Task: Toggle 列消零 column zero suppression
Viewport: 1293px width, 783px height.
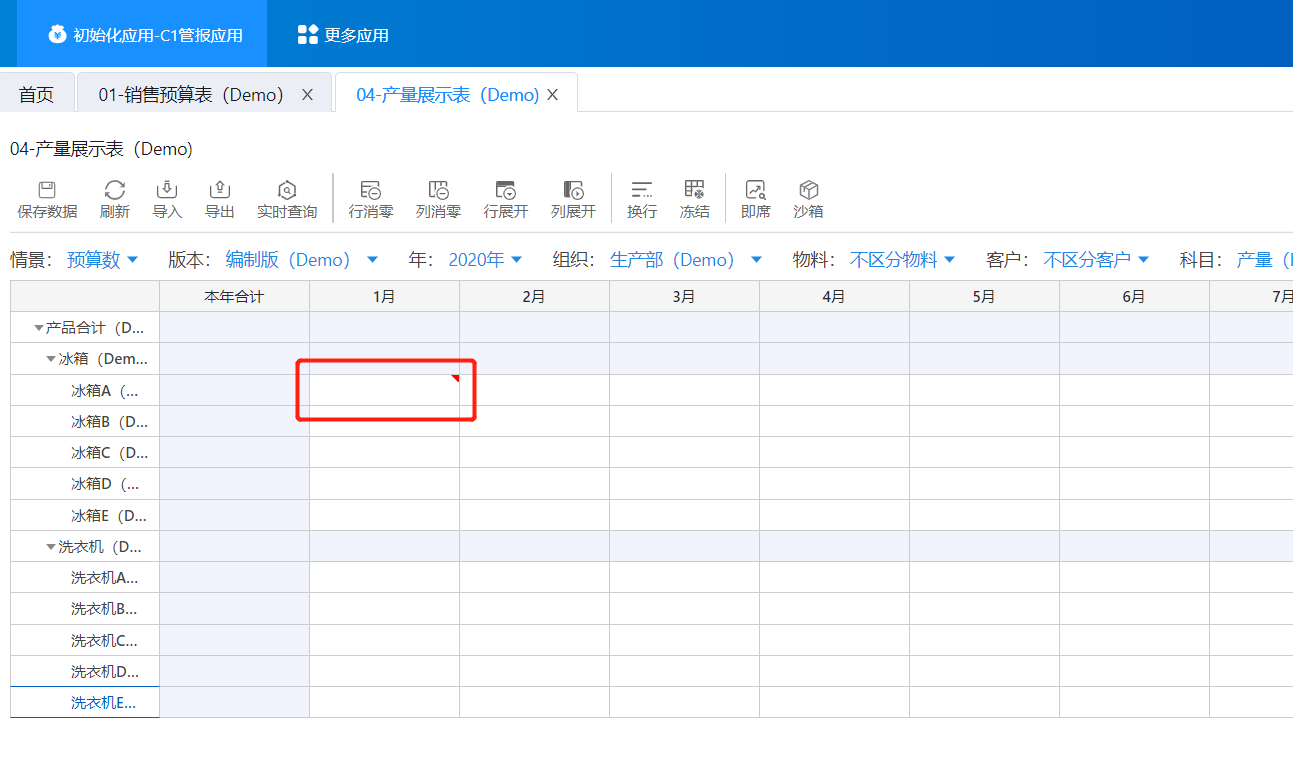Action: point(438,190)
